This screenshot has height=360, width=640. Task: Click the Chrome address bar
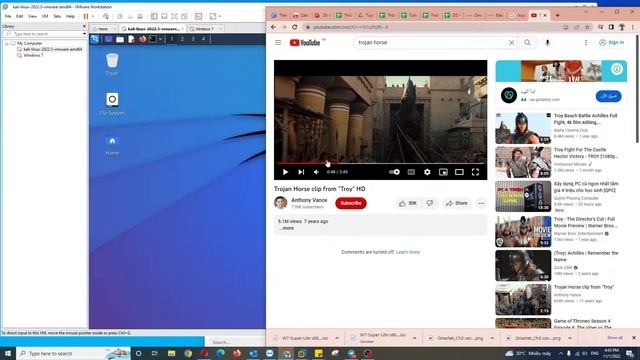[x=433, y=27]
